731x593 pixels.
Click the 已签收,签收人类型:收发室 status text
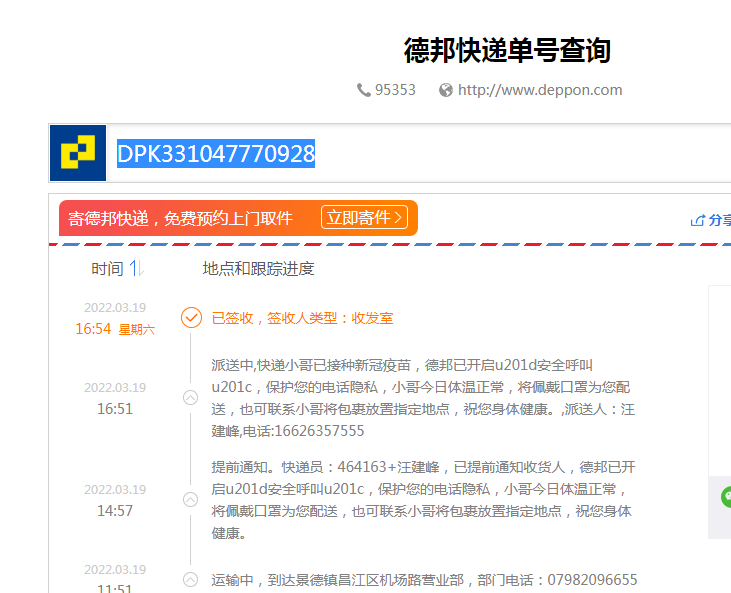[x=302, y=318]
